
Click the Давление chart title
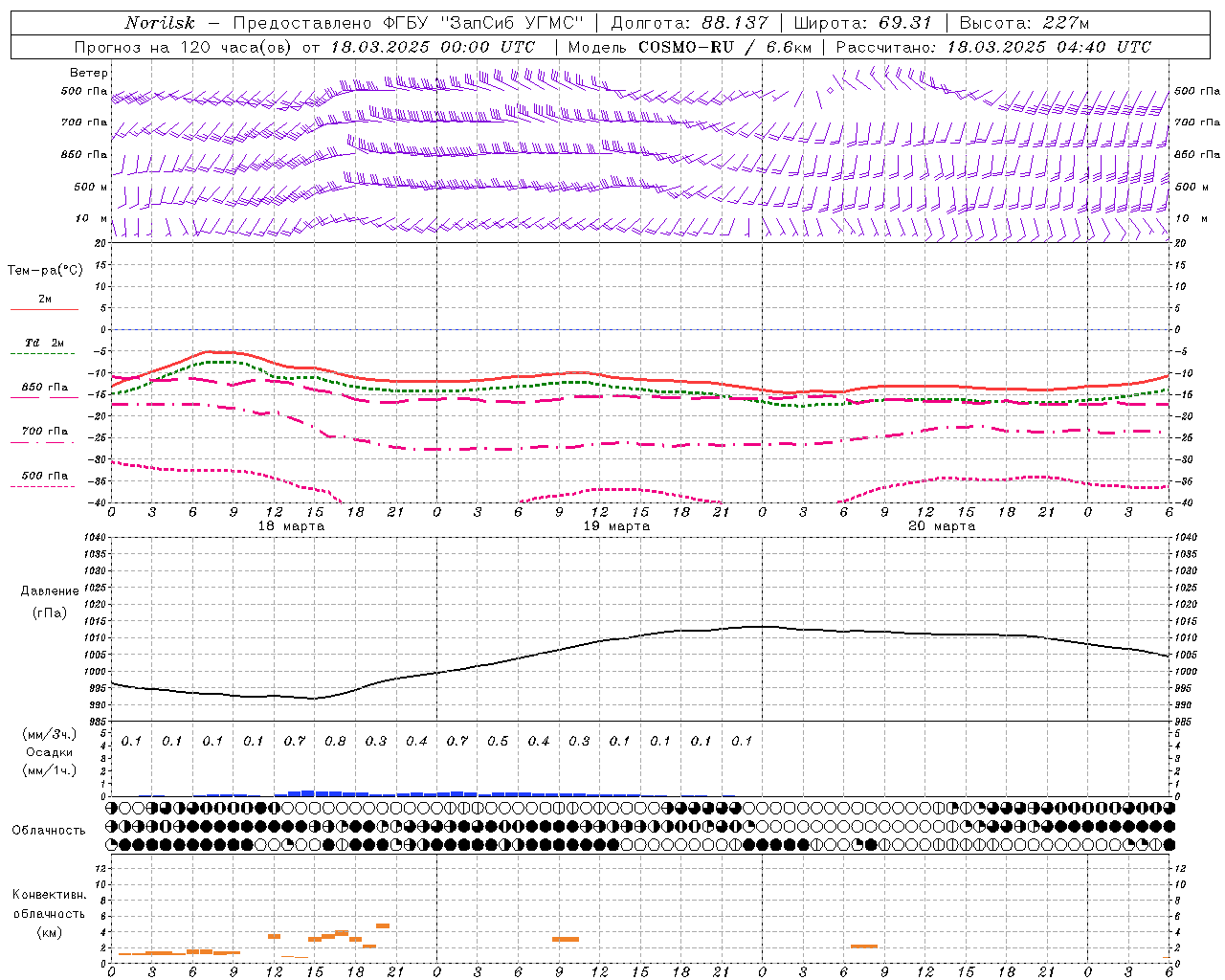pyautogui.click(x=50, y=591)
